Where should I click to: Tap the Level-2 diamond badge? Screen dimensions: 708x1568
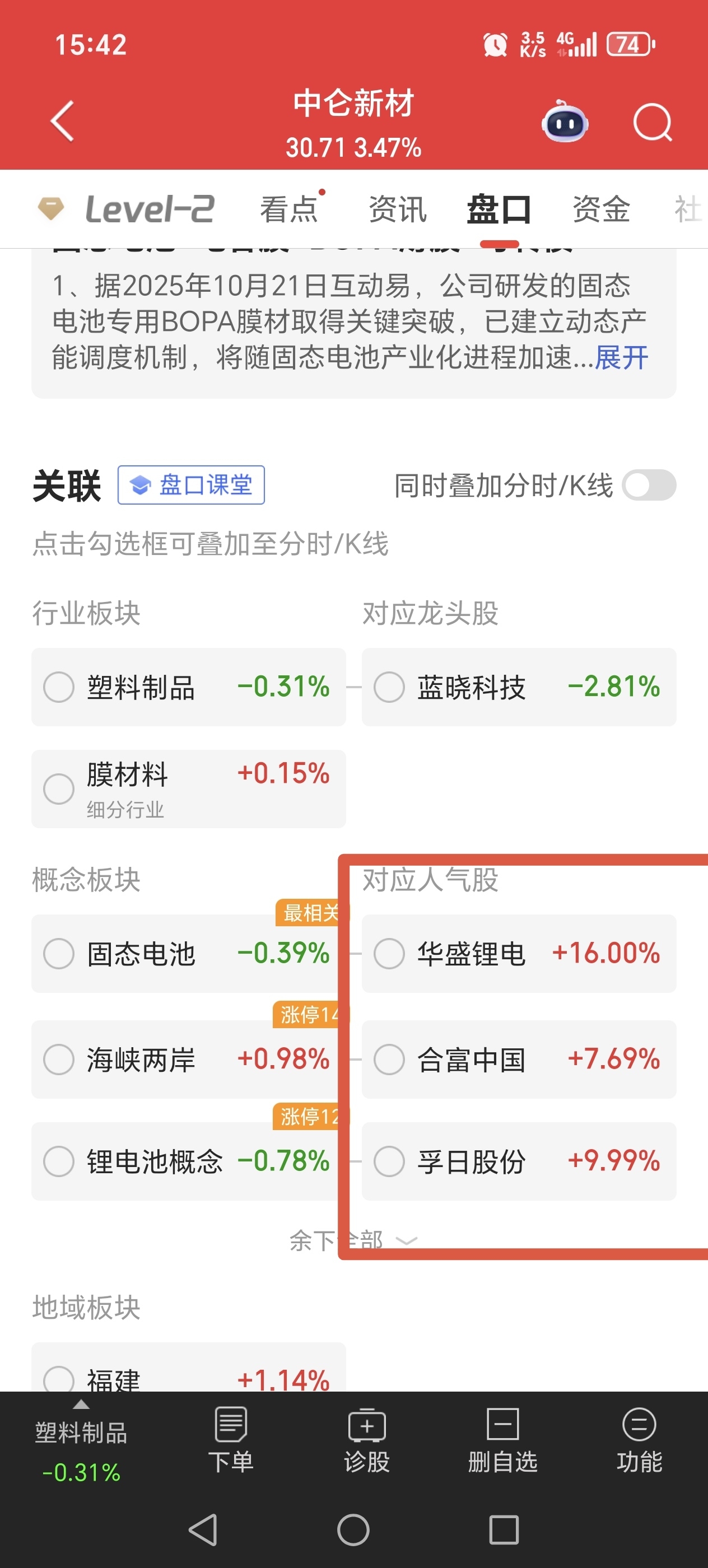point(50,209)
